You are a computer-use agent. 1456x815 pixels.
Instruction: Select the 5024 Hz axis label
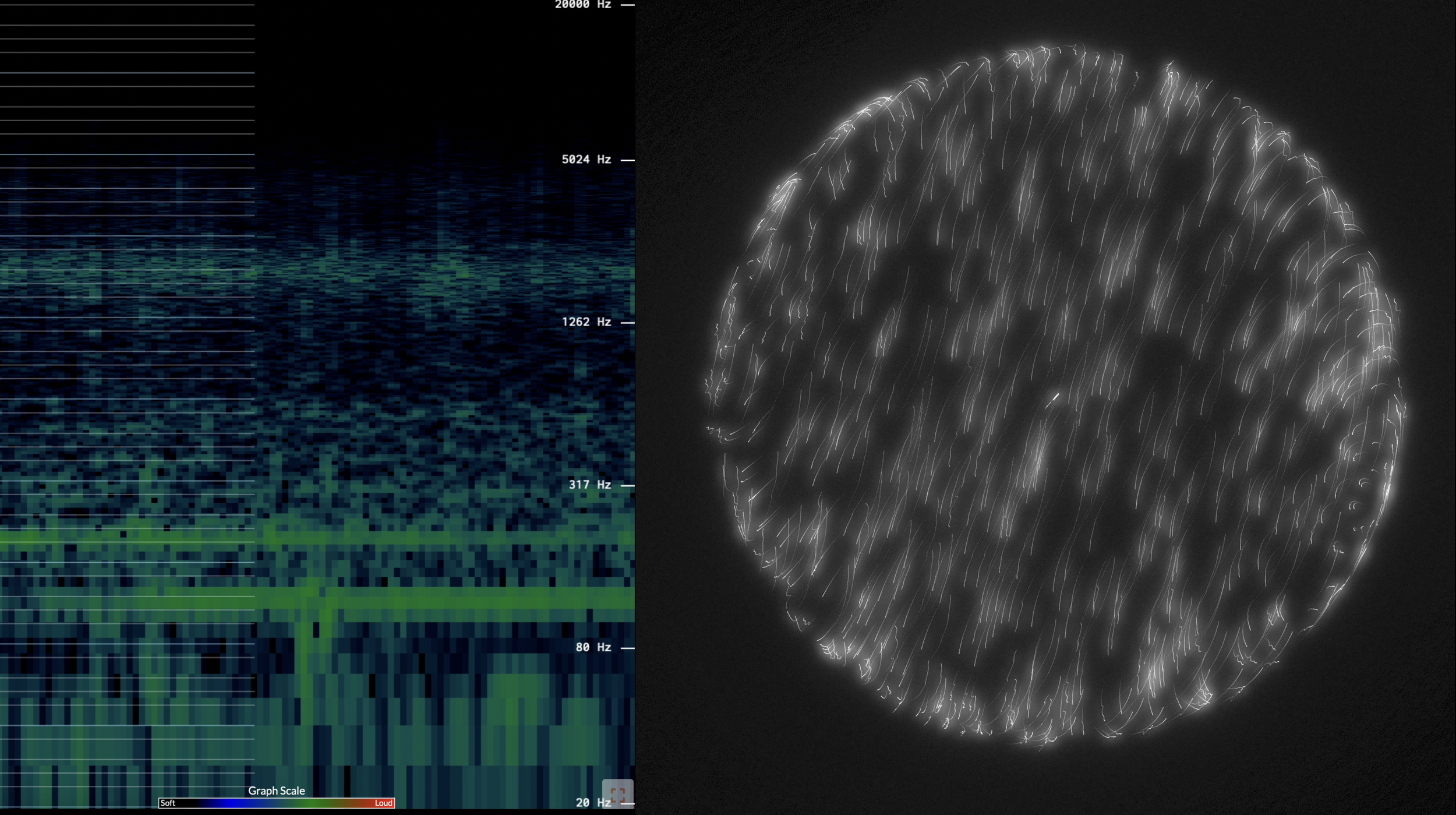(586, 159)
